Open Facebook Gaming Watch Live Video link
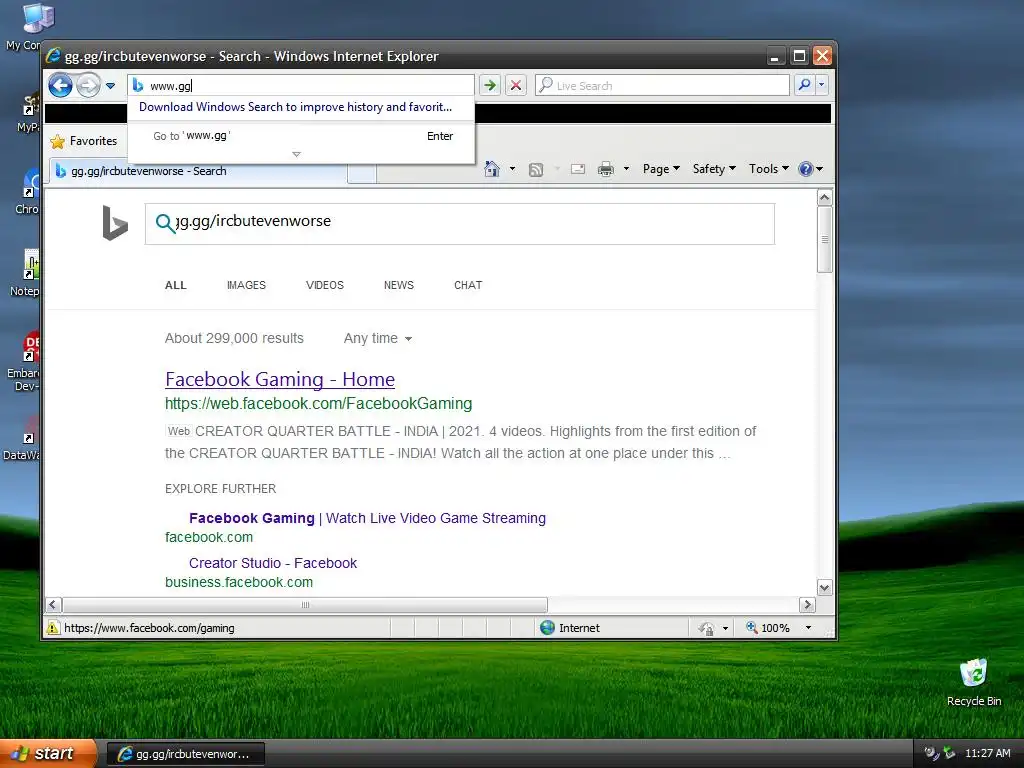Screen dimensions: 1024x768 (367, 518)
